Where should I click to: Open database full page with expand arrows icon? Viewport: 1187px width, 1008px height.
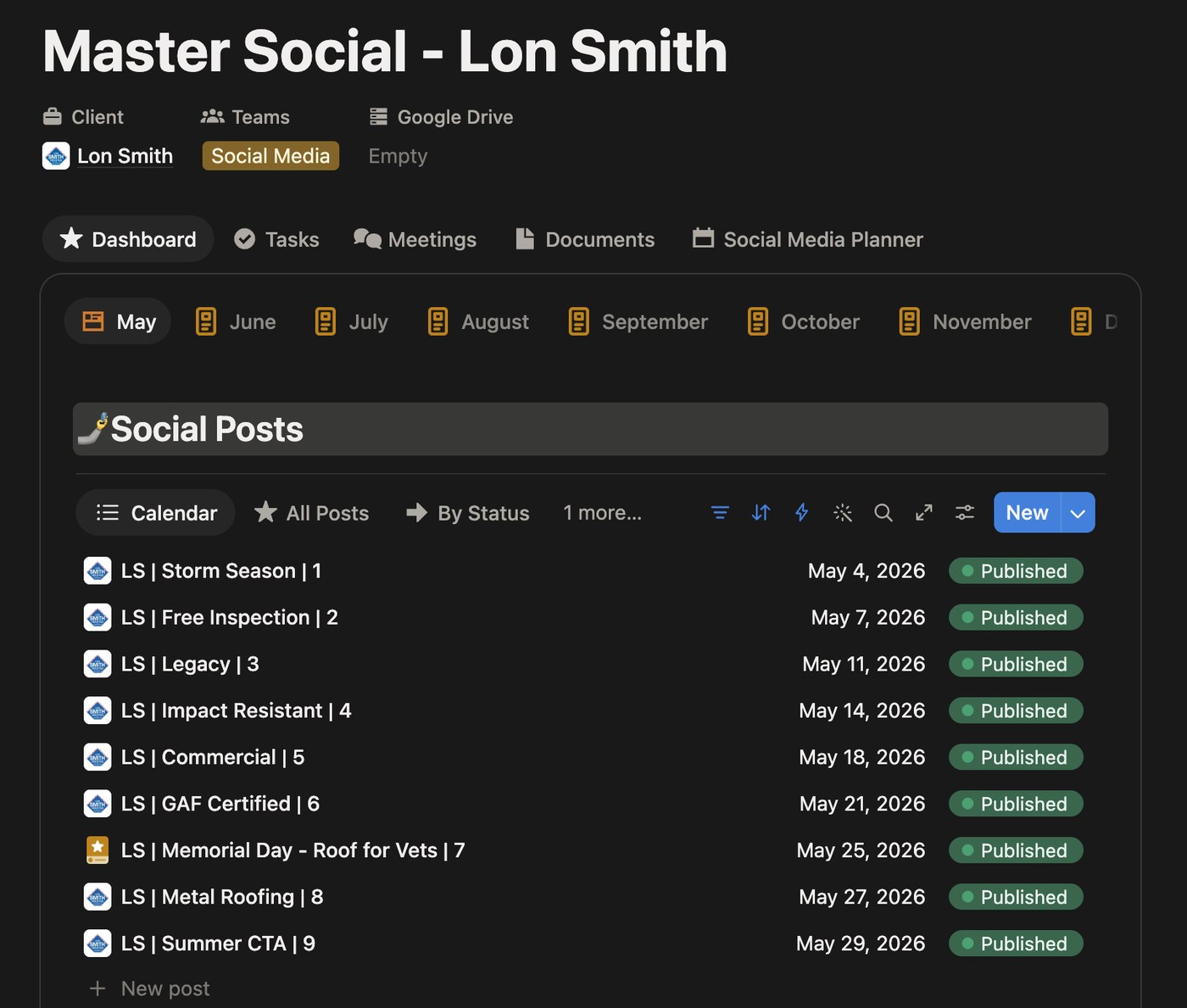[x=923, y=513]
